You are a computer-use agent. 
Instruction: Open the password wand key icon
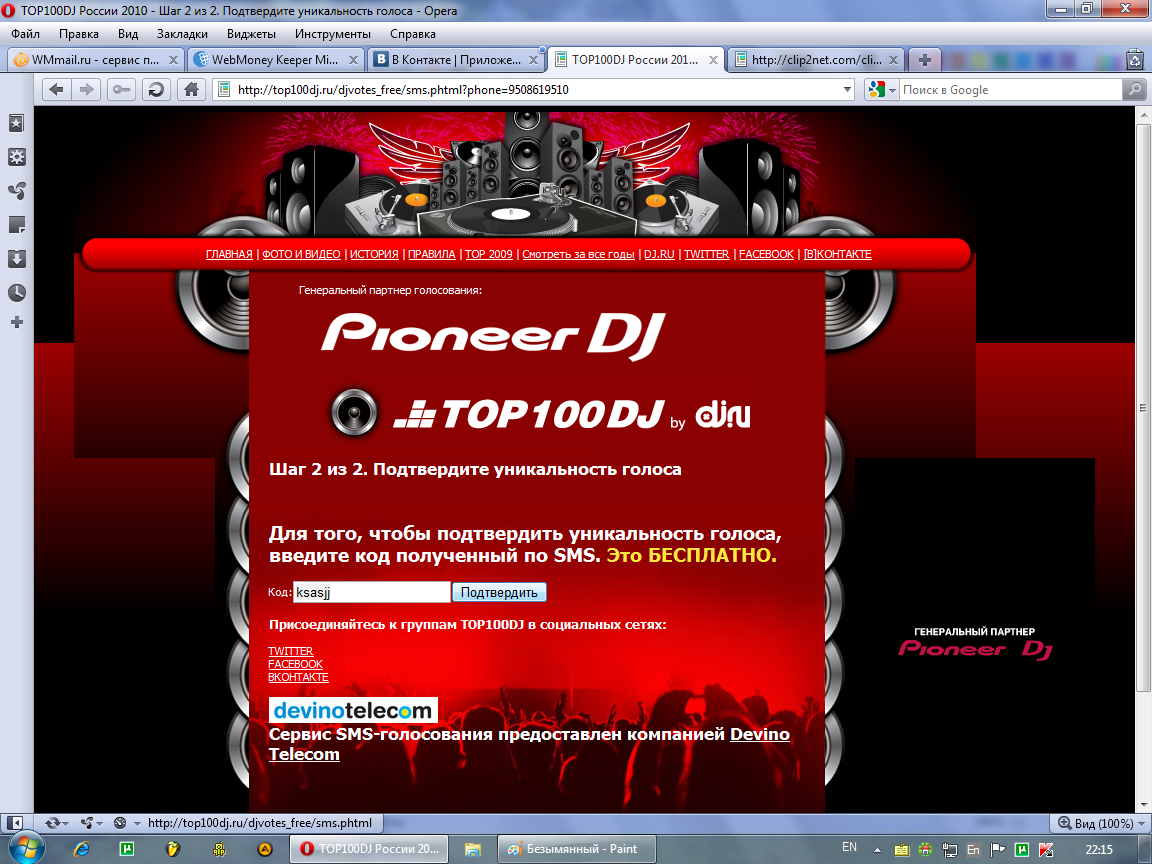point(121,90)
